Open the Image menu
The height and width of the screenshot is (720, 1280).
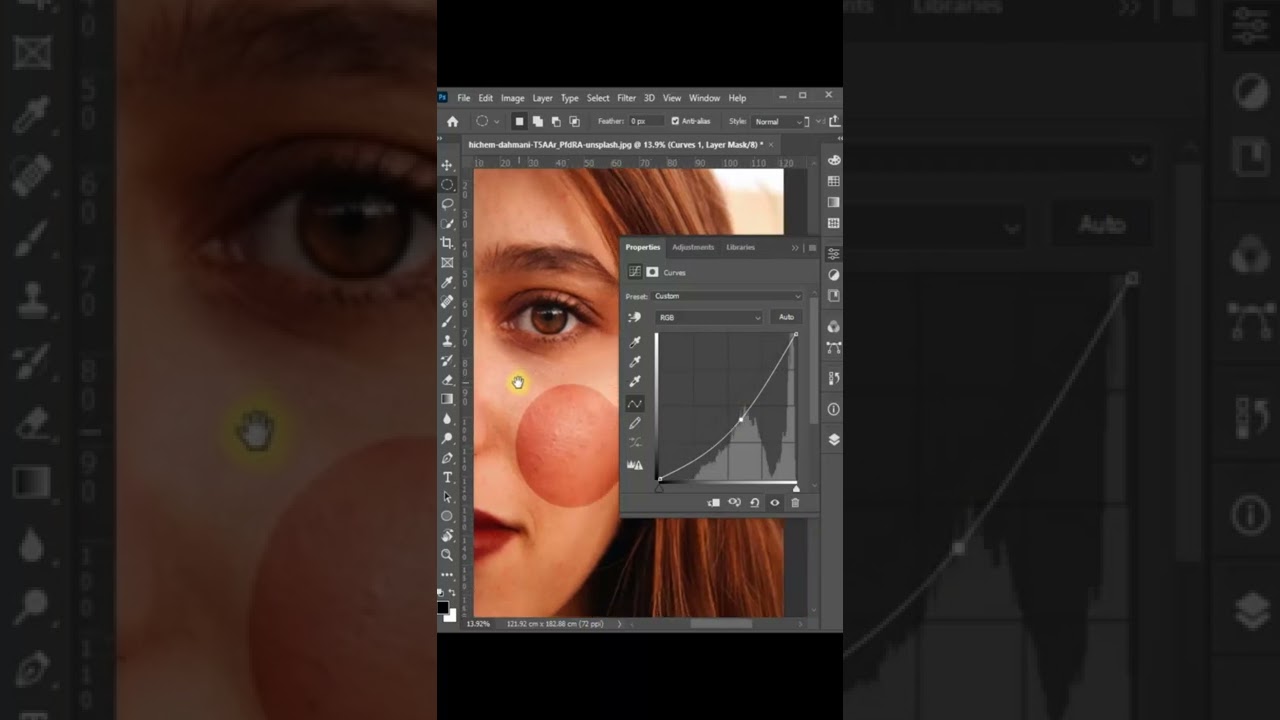coord(513,98)
